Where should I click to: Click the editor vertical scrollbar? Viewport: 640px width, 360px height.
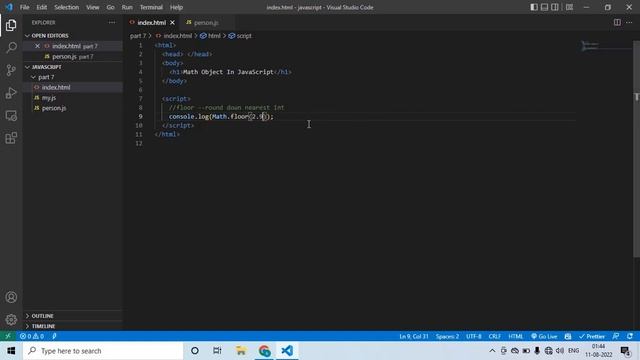point(636,149)
